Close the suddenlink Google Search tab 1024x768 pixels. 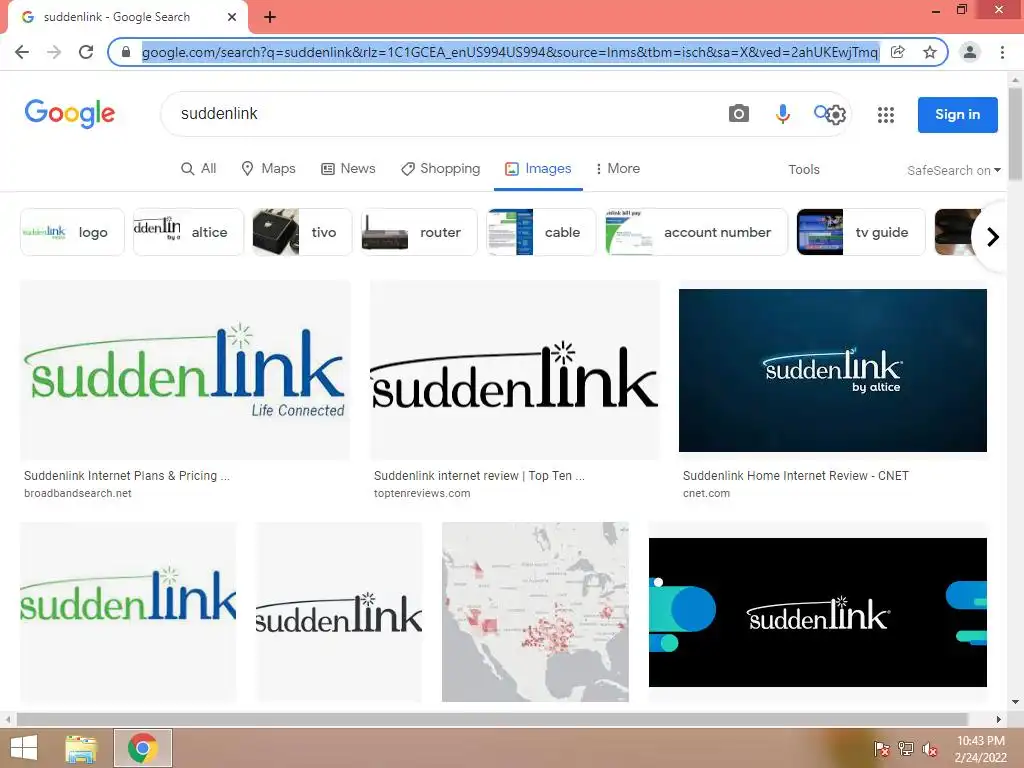232,17
